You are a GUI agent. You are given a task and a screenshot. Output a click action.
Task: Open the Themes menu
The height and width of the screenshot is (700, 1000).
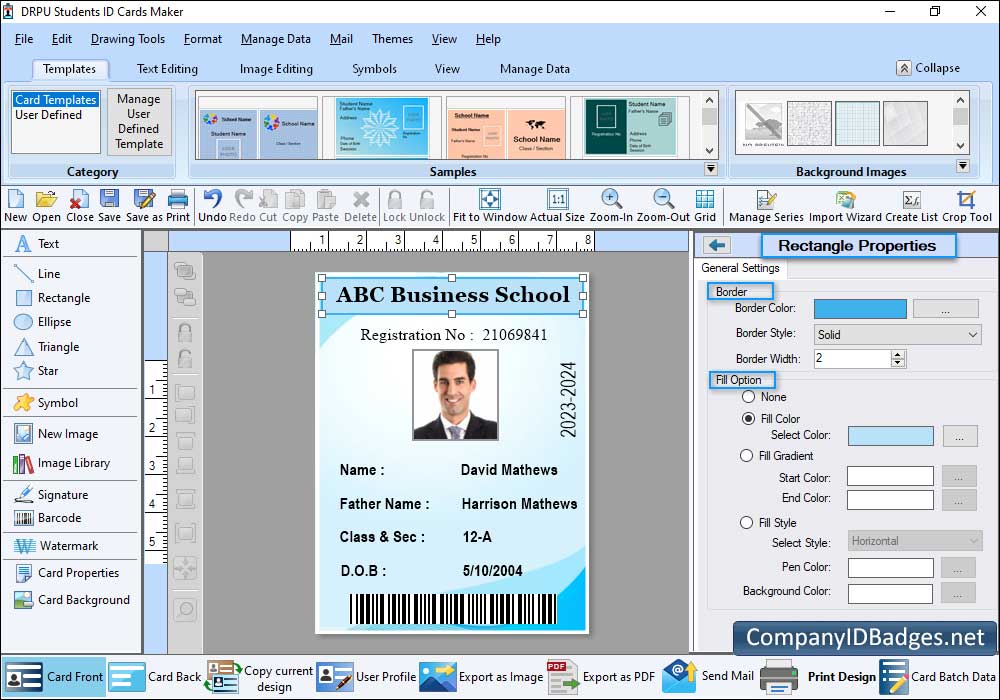392,39
